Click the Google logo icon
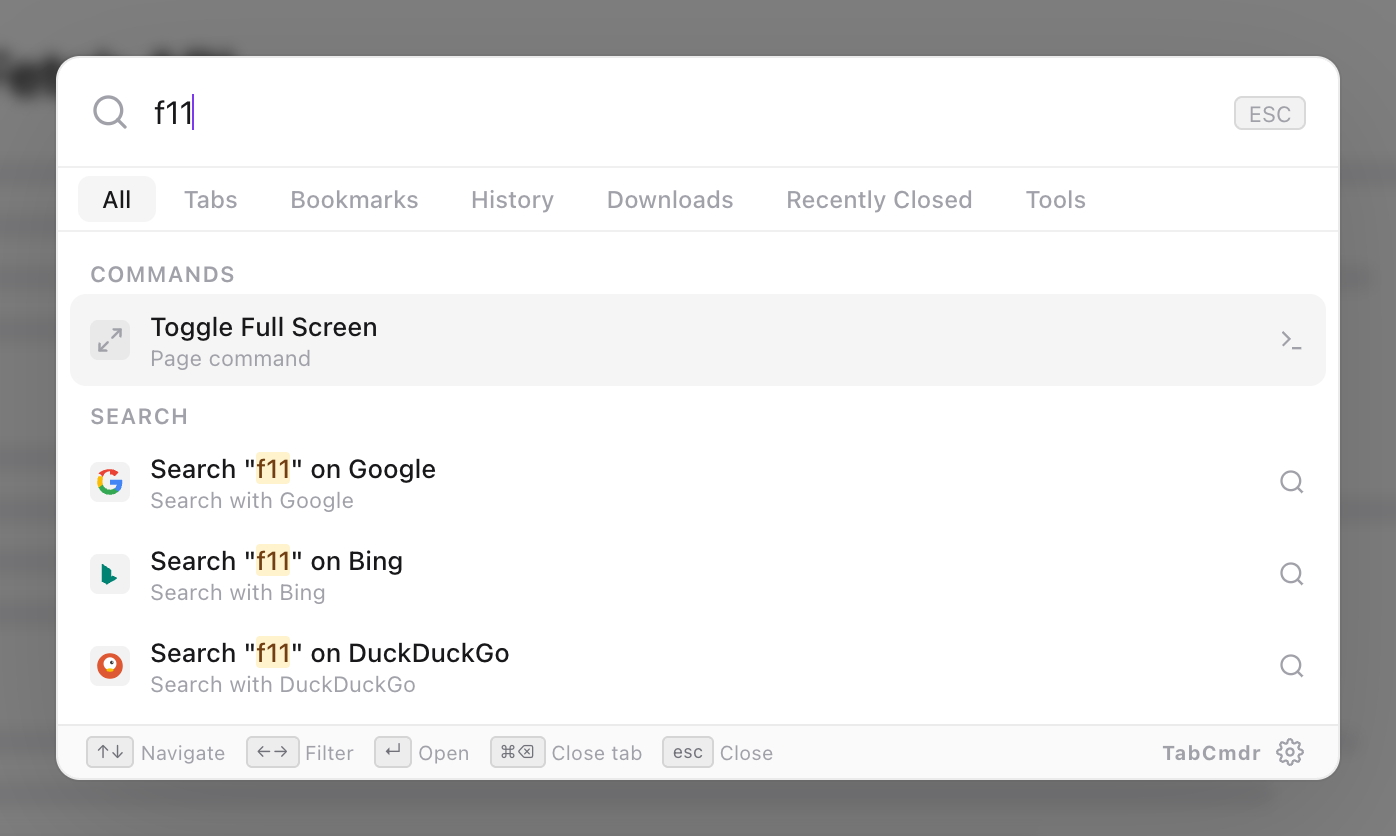 coord(110,482)
